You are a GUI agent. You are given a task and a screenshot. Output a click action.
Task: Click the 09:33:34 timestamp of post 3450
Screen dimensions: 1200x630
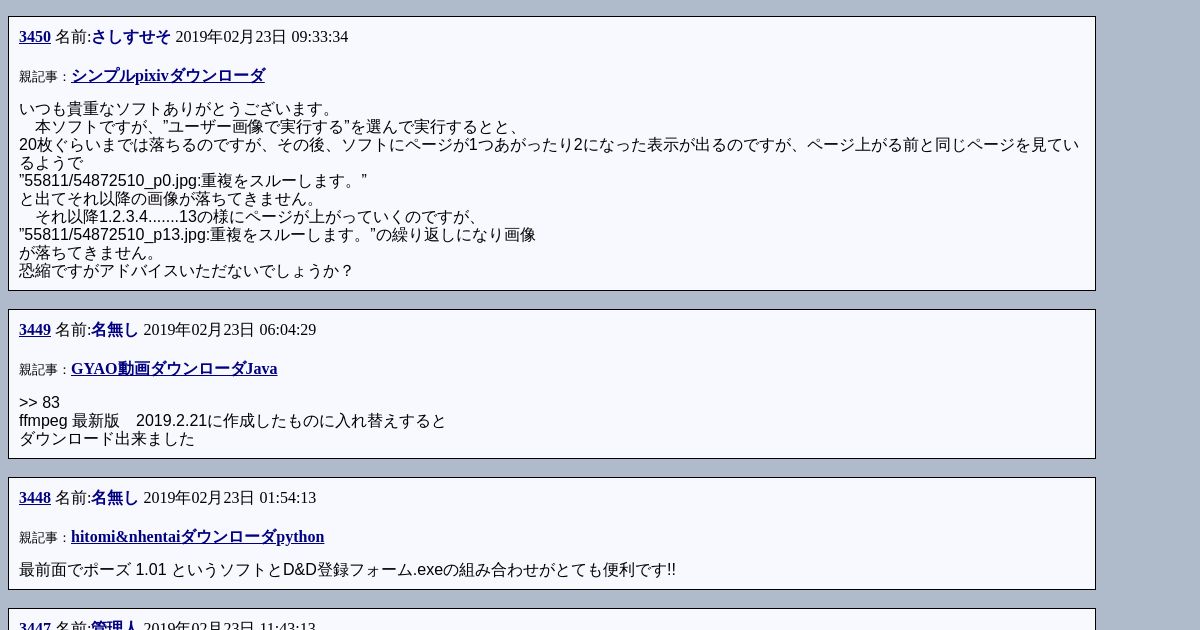click(320, 37)
